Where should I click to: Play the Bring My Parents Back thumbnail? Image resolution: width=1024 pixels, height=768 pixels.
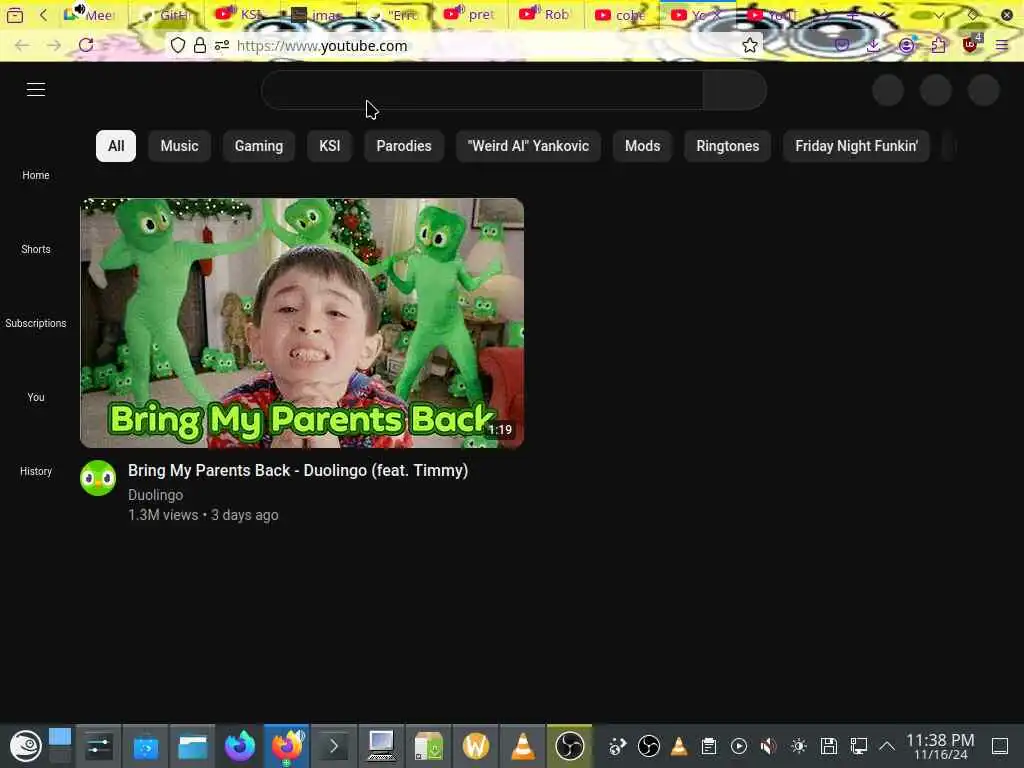pyautogui.click(x=302, y=323)
